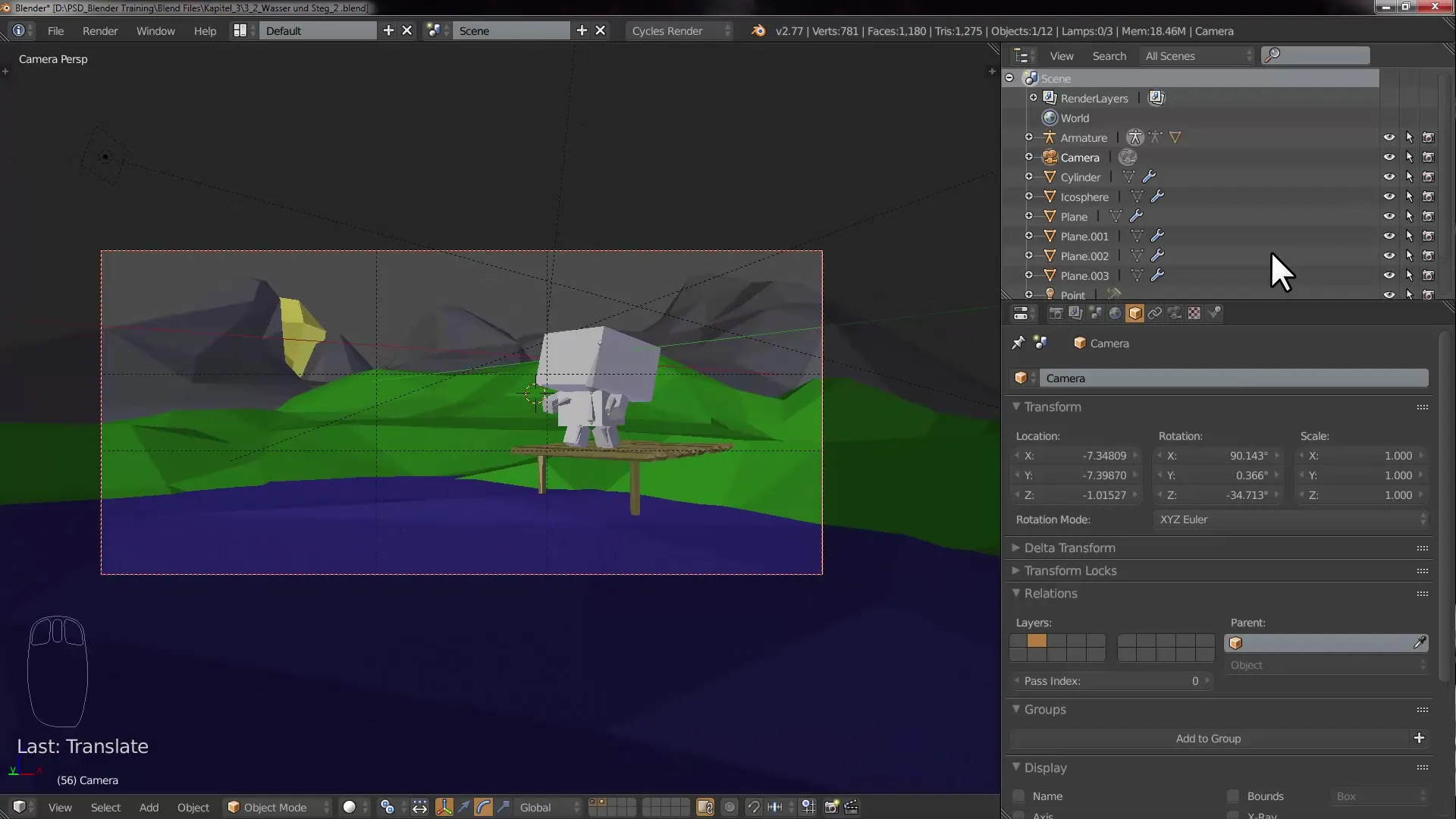Click the Location X value field
Screen dimensions: 1456x819
pos(1075,456)
